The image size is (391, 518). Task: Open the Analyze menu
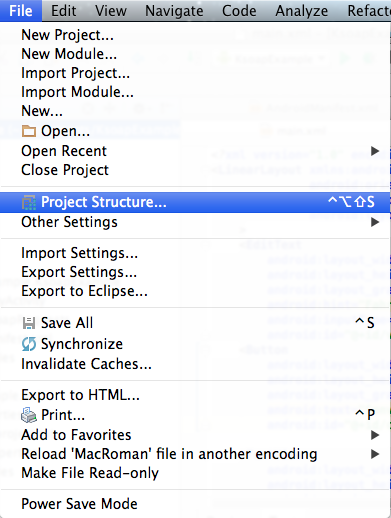(x=301, y=11)
